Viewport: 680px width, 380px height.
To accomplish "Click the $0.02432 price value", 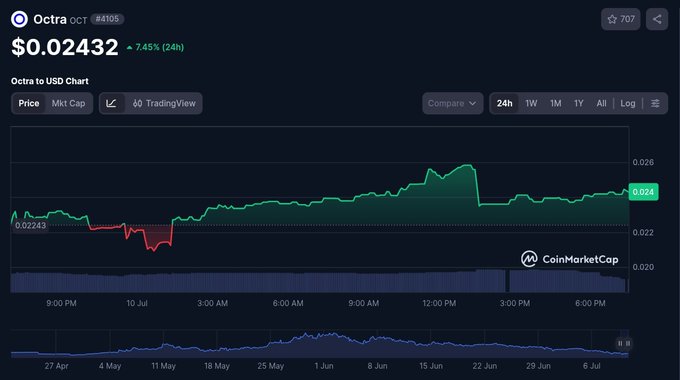I will point(65,47).
